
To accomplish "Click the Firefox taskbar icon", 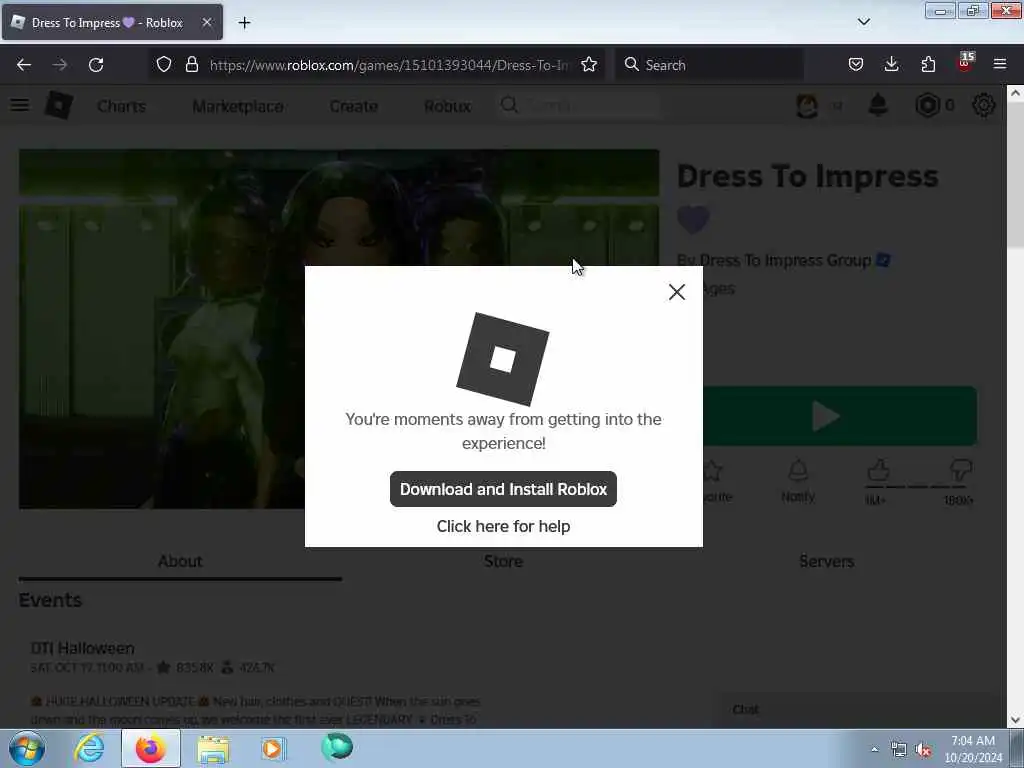I will click(151, 748).
